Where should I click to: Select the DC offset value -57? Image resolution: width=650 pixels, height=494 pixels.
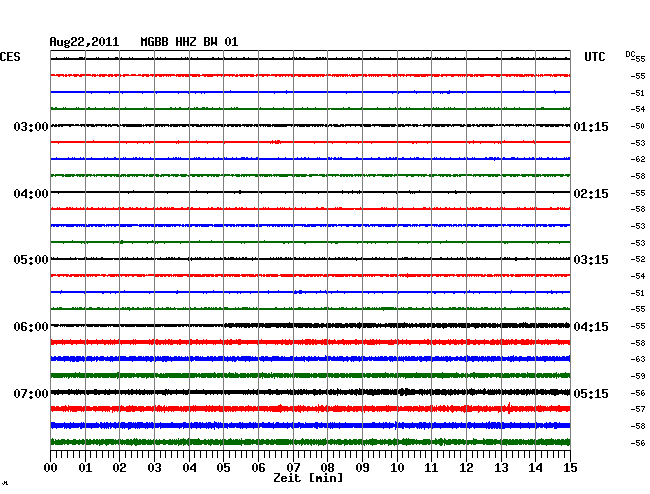click(638, 409)
